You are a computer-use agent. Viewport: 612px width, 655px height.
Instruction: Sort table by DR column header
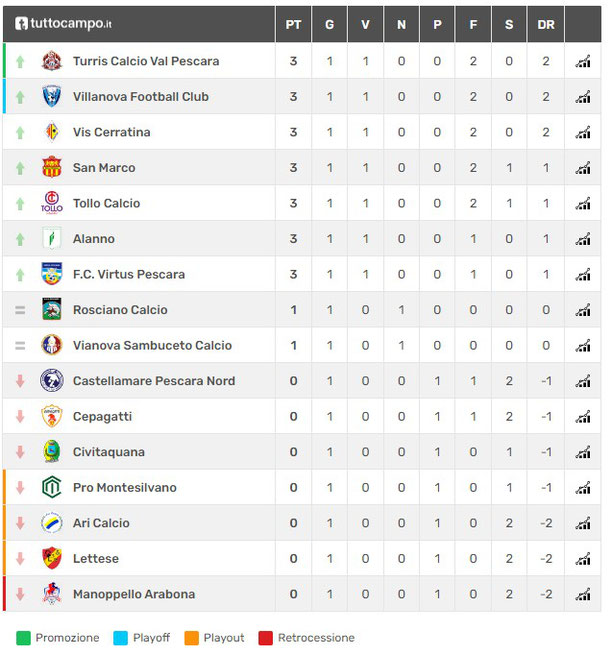point(546,25)
